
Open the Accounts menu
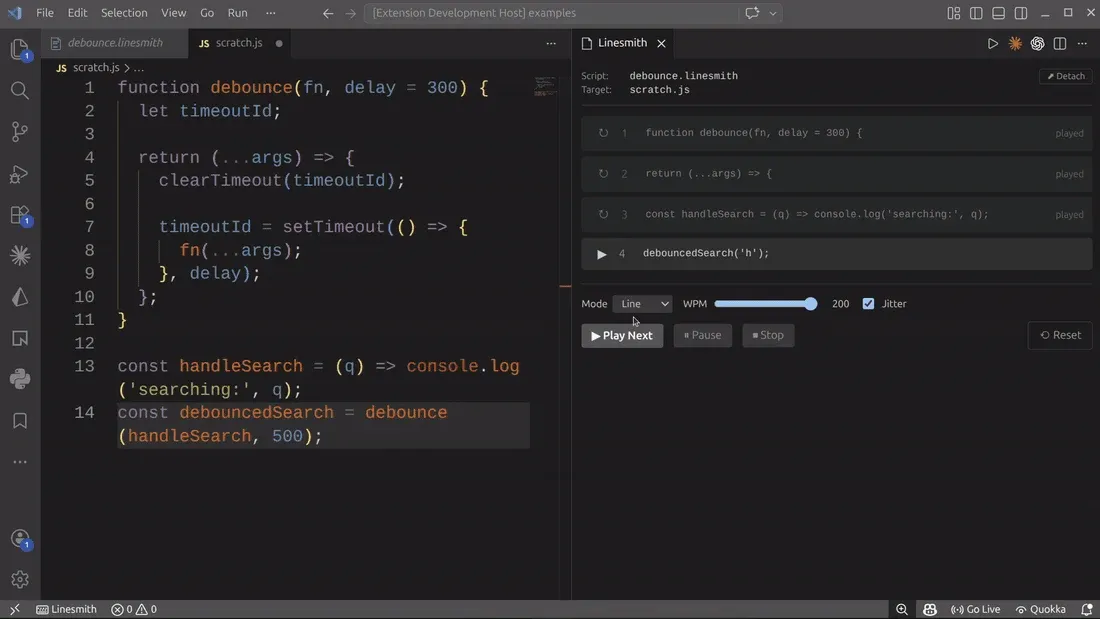pos(20,539)
